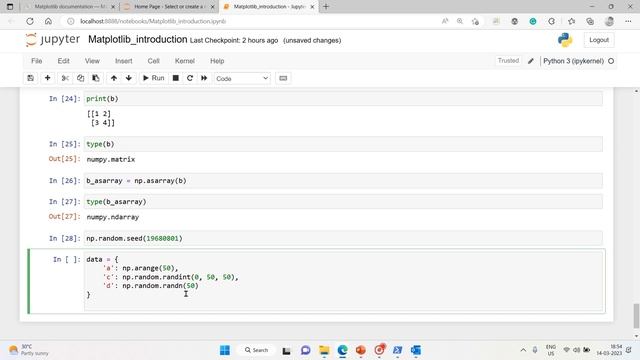This screenshot has width=640, height=360.
Task: Open the Edit menu
Action: (x=63, y=61)
